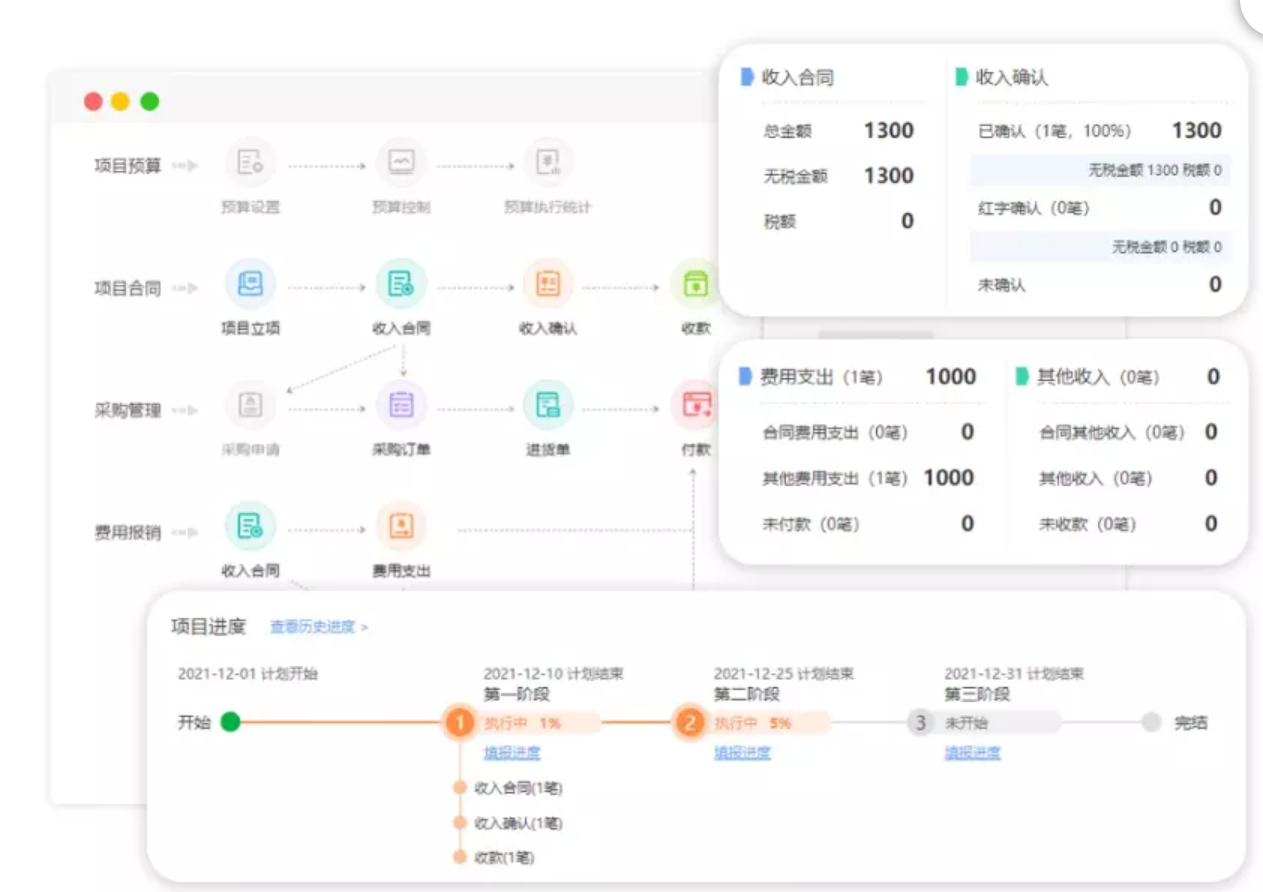1263x892 pixels.
Task: Click 填报进度 under 第三阶段
Action: [x=972, y=753]
